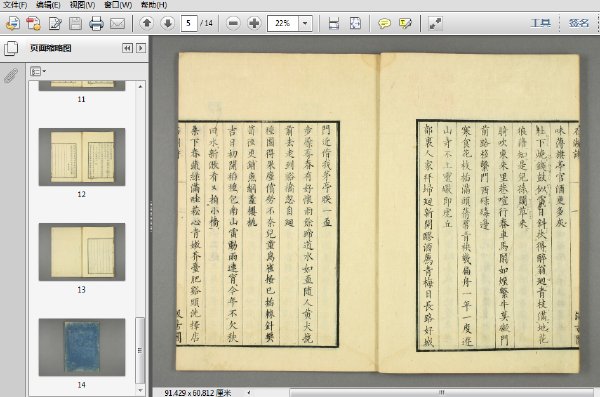This screenshot has width=600, height=397.
Task: Click the fit whole page icon
Action: (x=355, y=23)
